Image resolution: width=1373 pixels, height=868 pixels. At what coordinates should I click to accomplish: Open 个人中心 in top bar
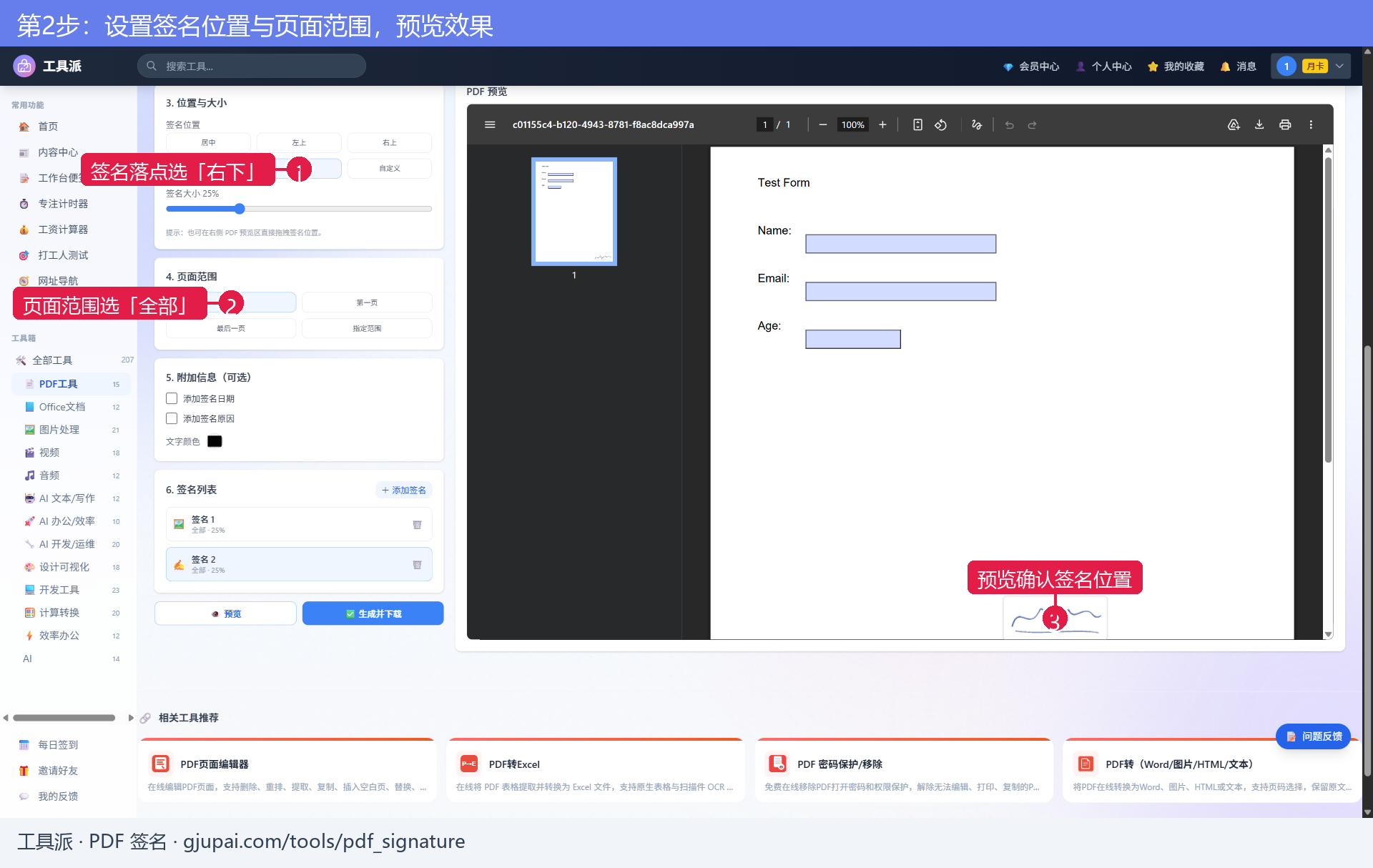click(1104, 66)
